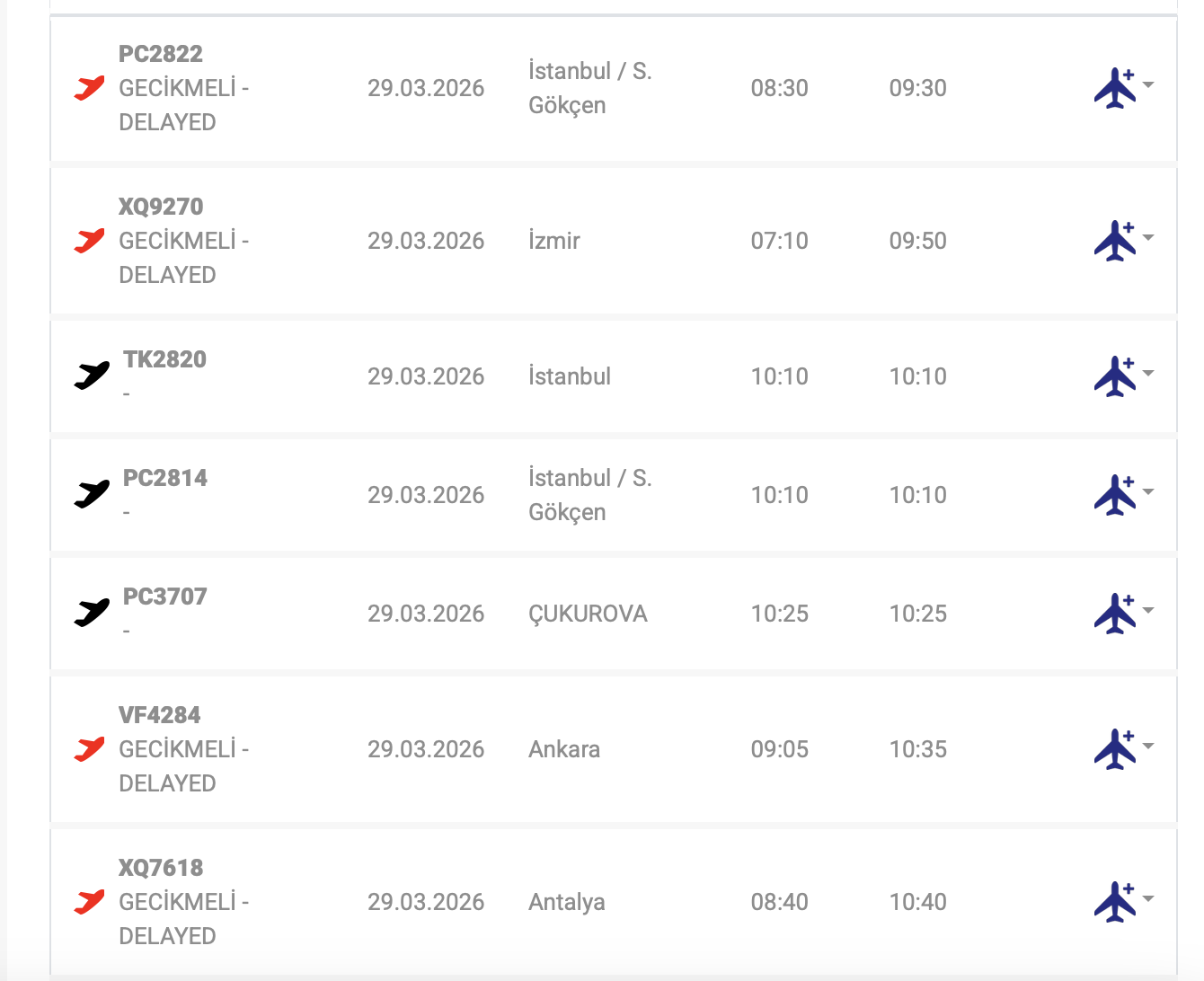Click red delayed plane icon beside VF4284
1204x981 pixels.
click(89, 749)
